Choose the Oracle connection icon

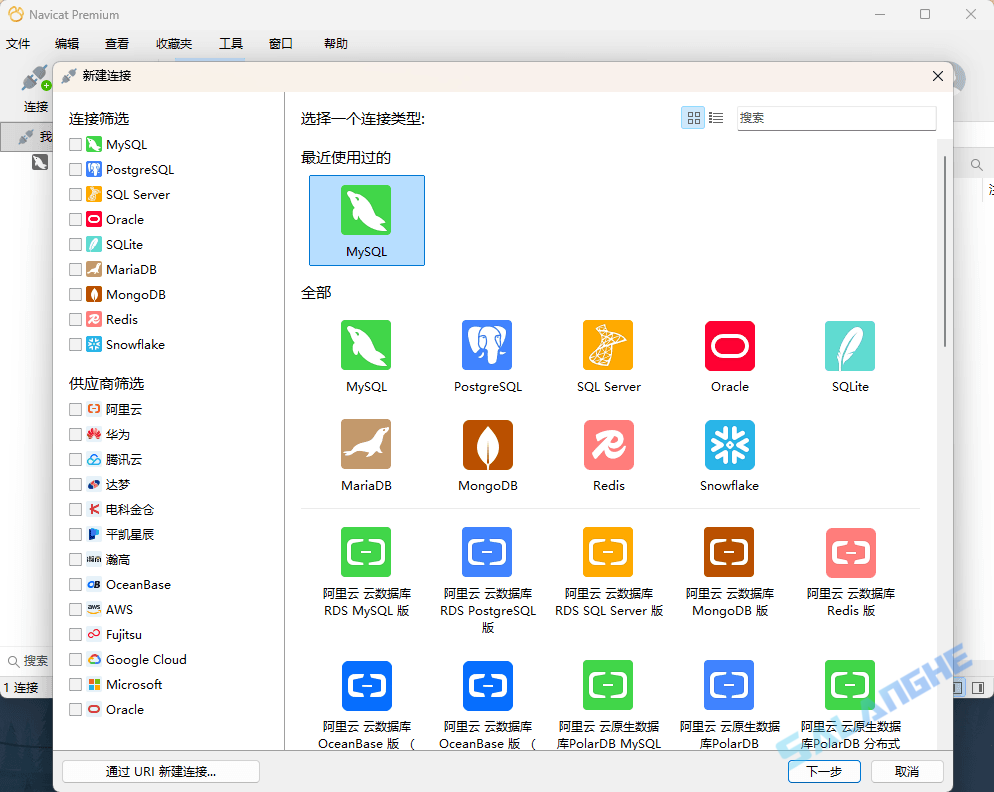pos(729,345)
